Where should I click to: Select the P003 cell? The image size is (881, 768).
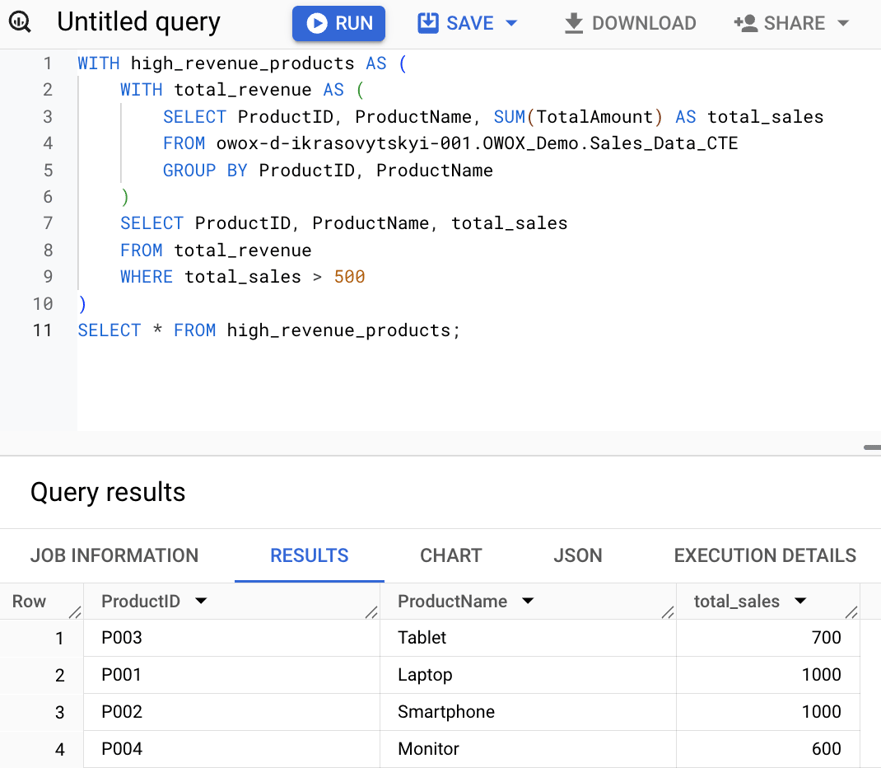232,638
